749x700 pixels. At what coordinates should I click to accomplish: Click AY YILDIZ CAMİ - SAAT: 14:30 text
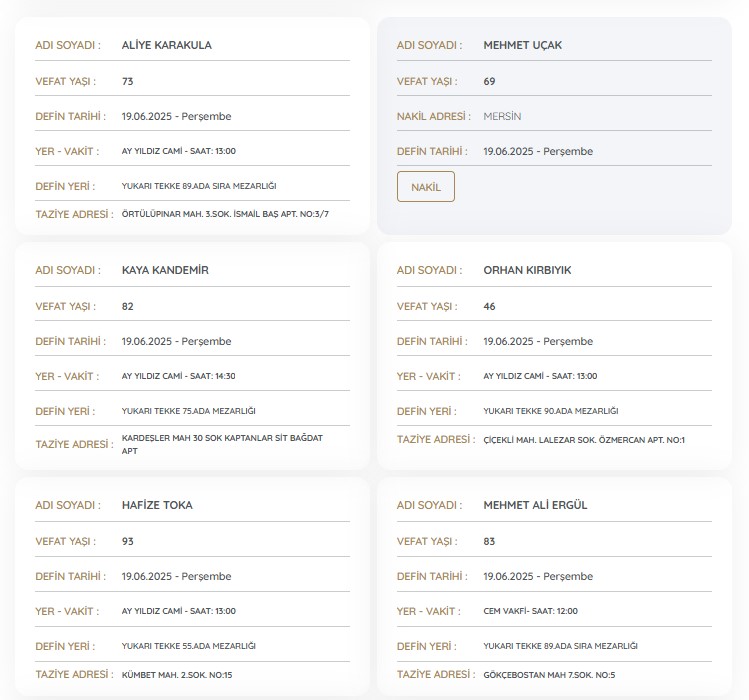179,377
